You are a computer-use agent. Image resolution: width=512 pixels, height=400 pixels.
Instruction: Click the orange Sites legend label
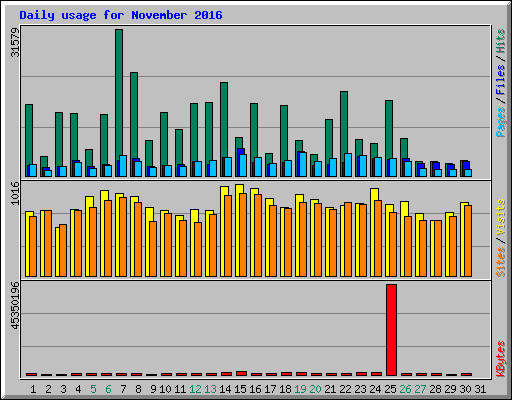pos(501,262)
